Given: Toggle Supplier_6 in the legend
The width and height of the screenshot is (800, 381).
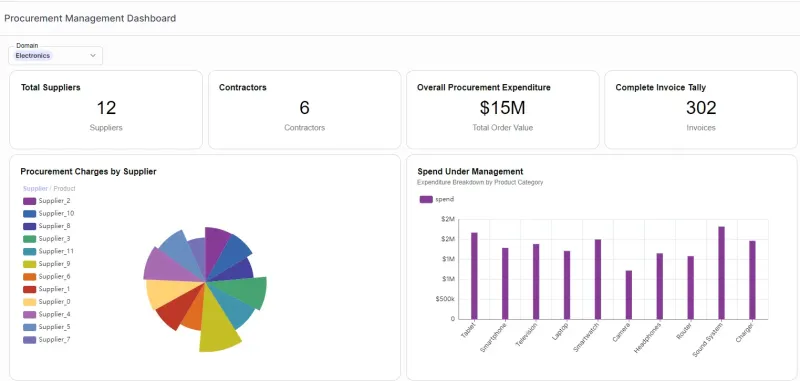Looking at the screenshot, I should pyautogui.click(x=46, y=276).
